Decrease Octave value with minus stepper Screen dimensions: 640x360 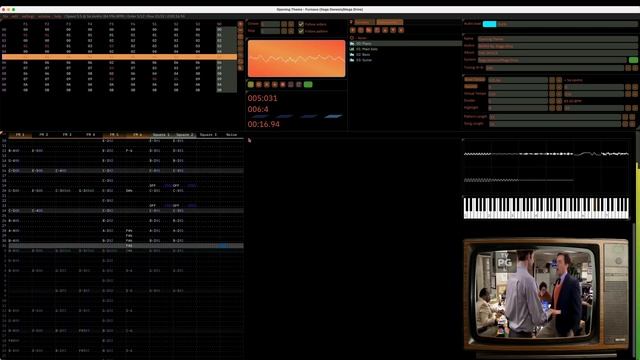pos(284,24)
